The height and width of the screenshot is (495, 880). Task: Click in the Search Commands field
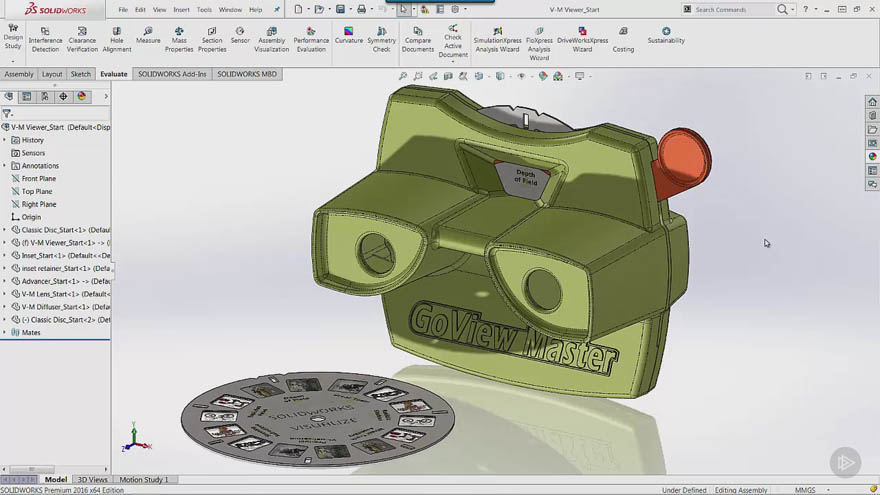(x=734, y=10)
